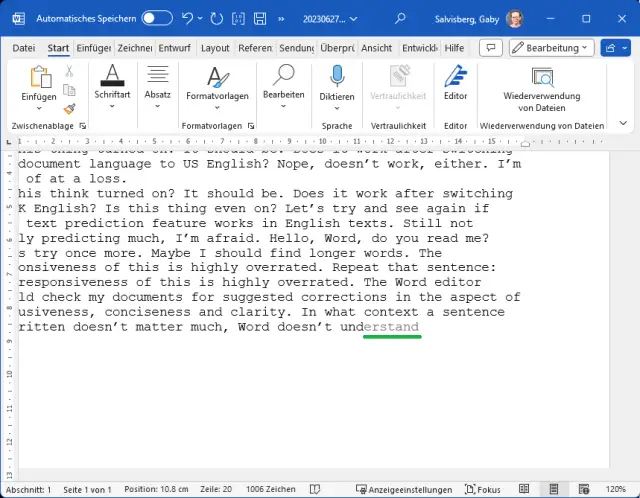Open the Datei tab
Screen dimensions: 640x498
point(23,47)
